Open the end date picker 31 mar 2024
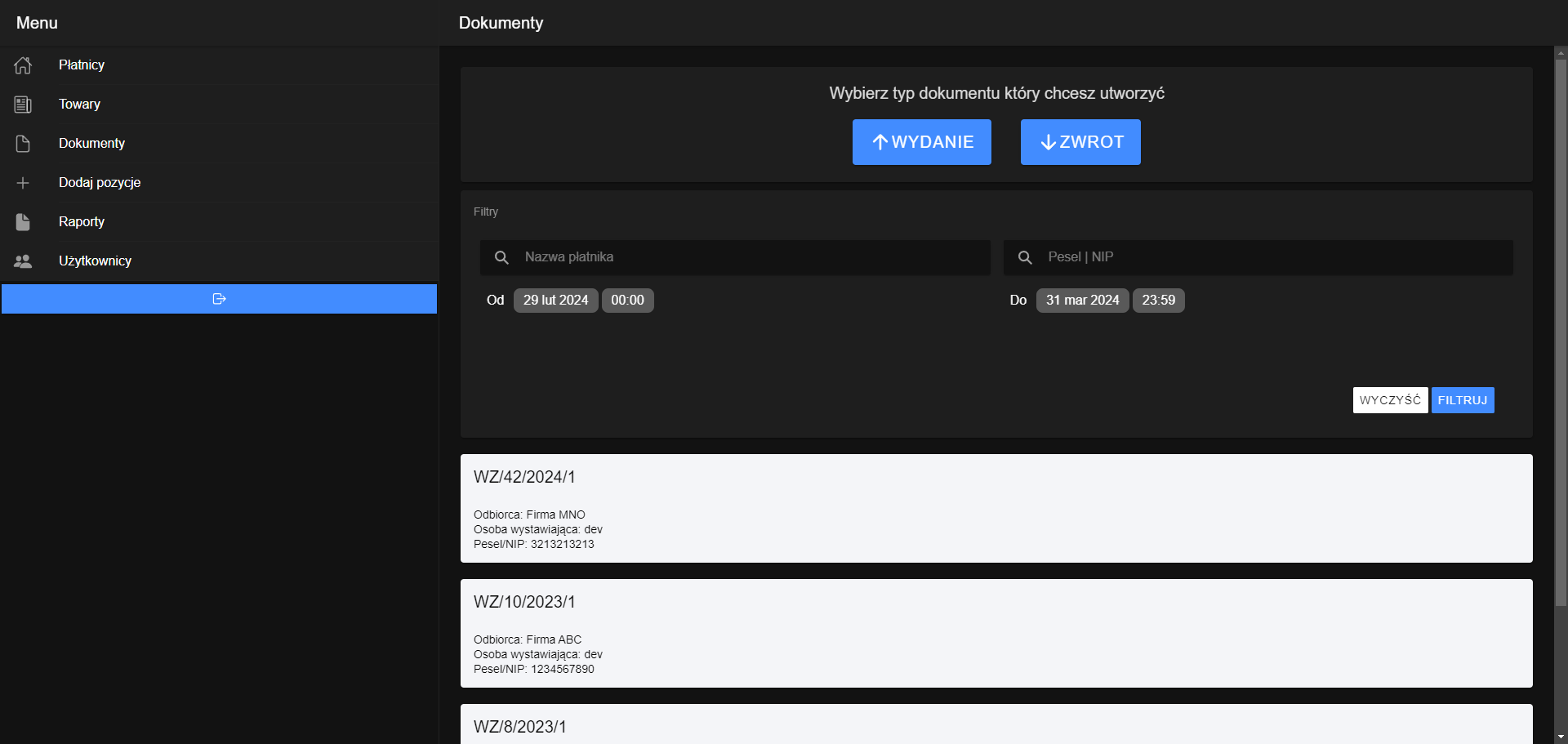Screen dimensions: 1568x744 (1082, 300)
